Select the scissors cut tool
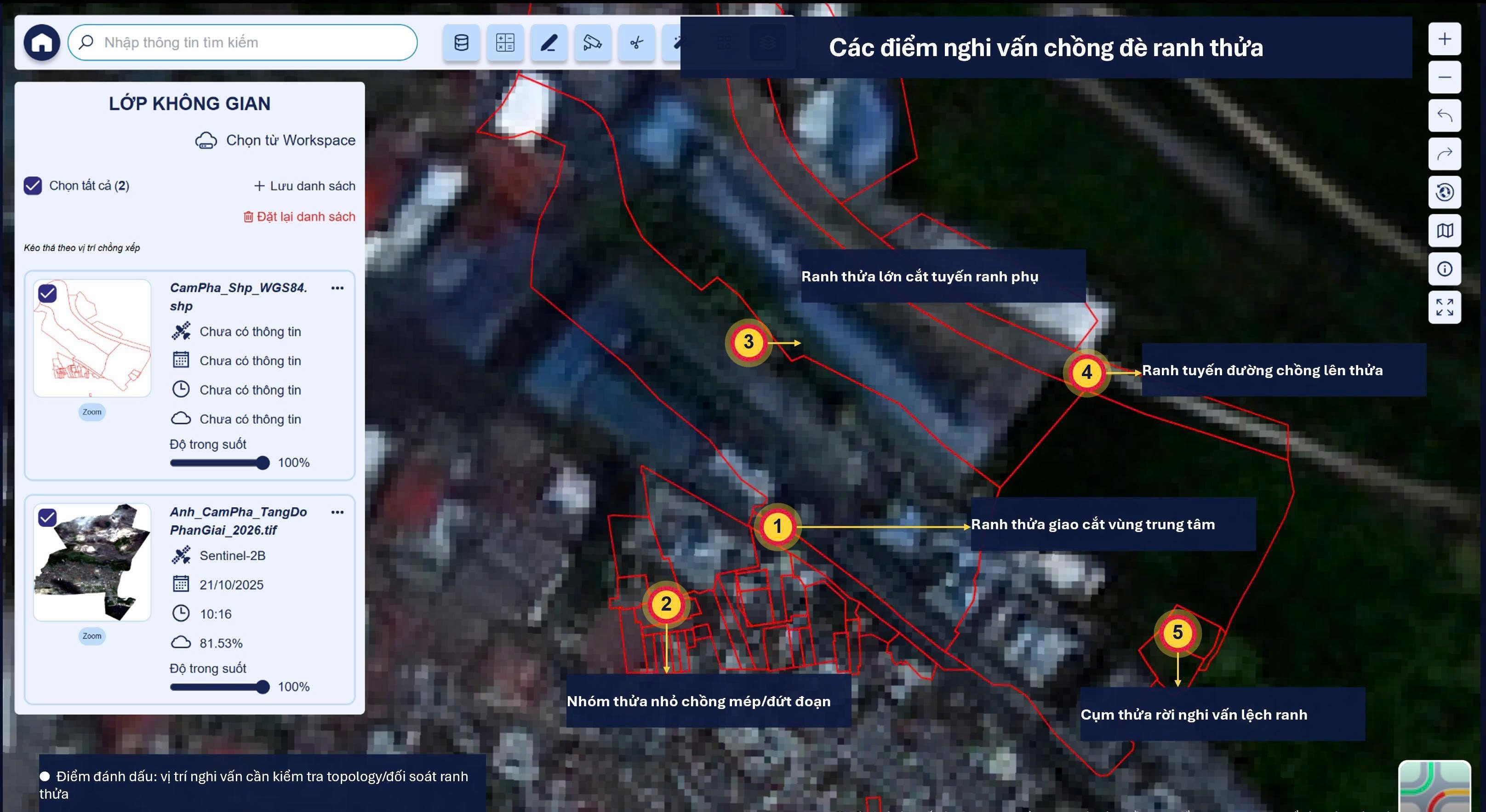1486x812 pixels. [636, 42]
